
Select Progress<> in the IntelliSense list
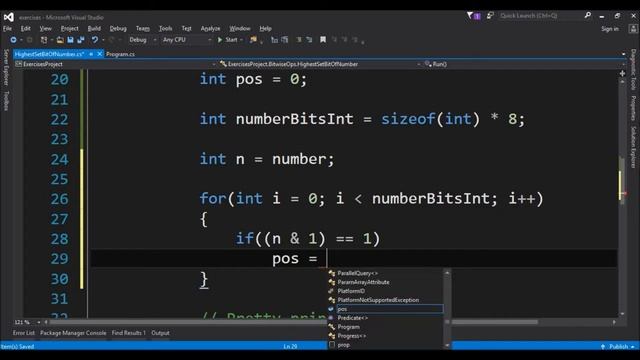[x=386, y=336]
